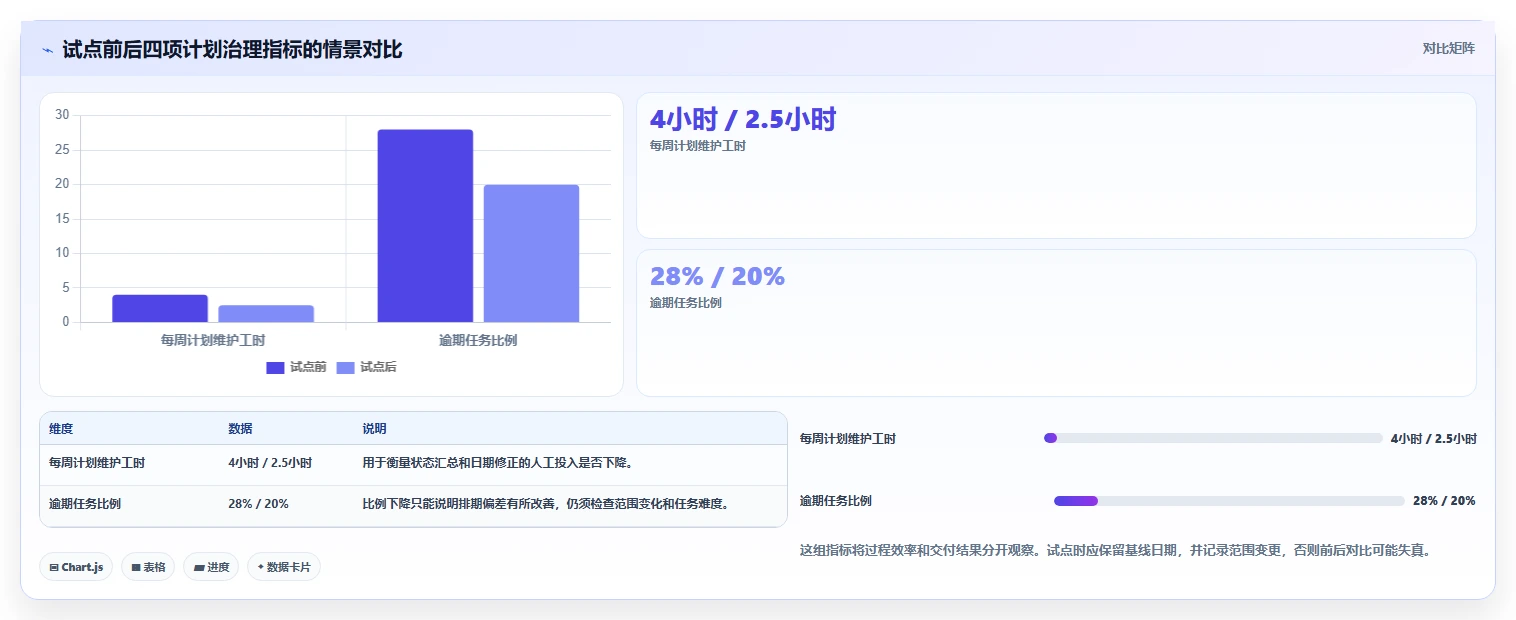
Task: Click the 数据 column header
Action: pyautogui.click(x=240, y=429)
